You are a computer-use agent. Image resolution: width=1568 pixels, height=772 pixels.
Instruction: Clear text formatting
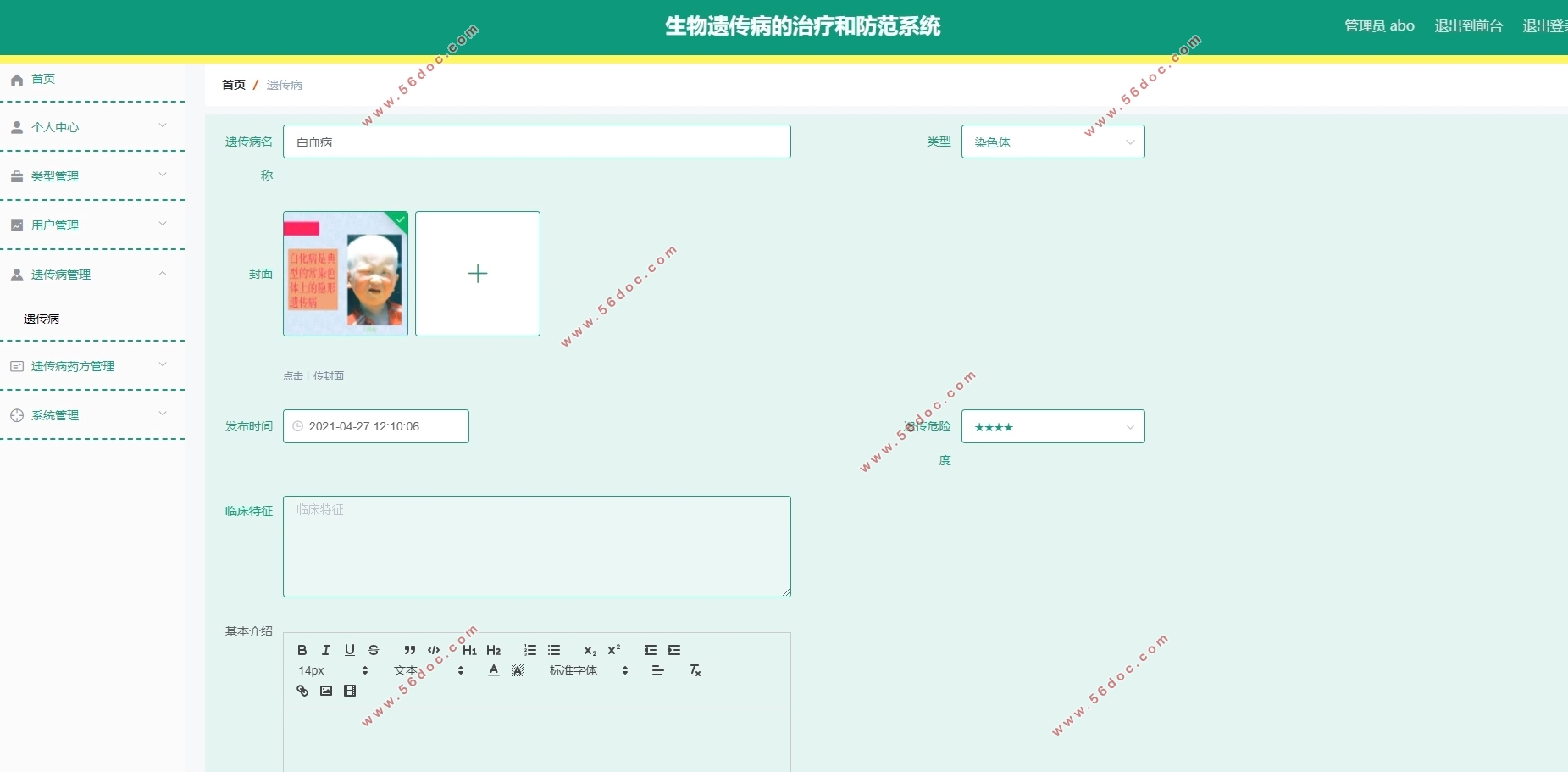tap(695, 670)
